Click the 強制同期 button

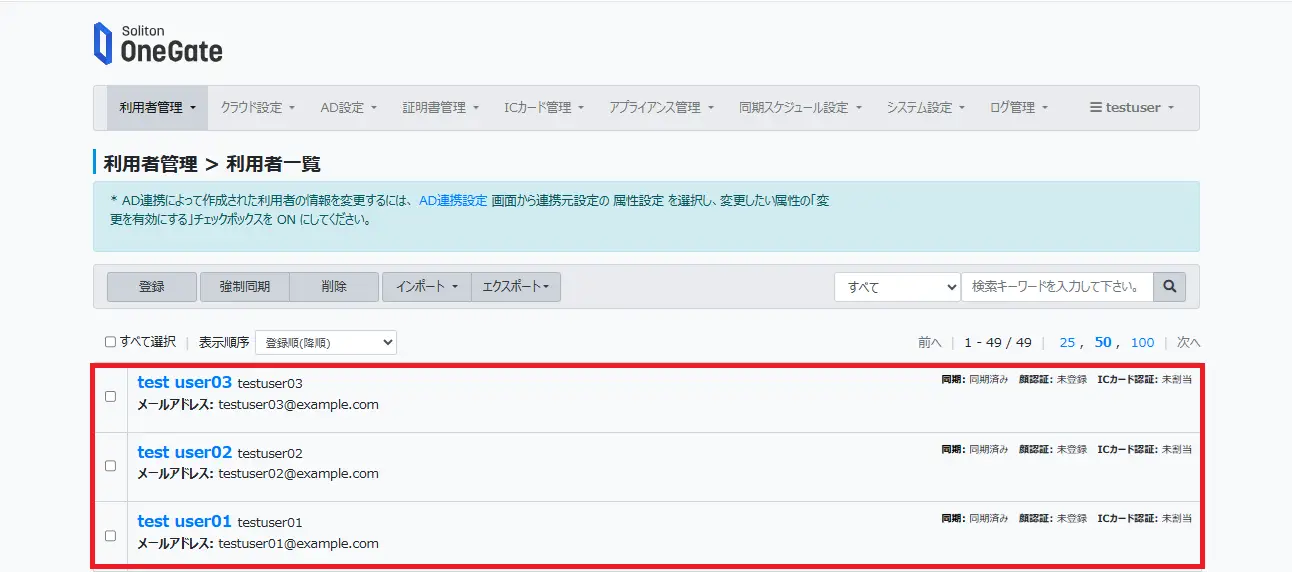244,287
